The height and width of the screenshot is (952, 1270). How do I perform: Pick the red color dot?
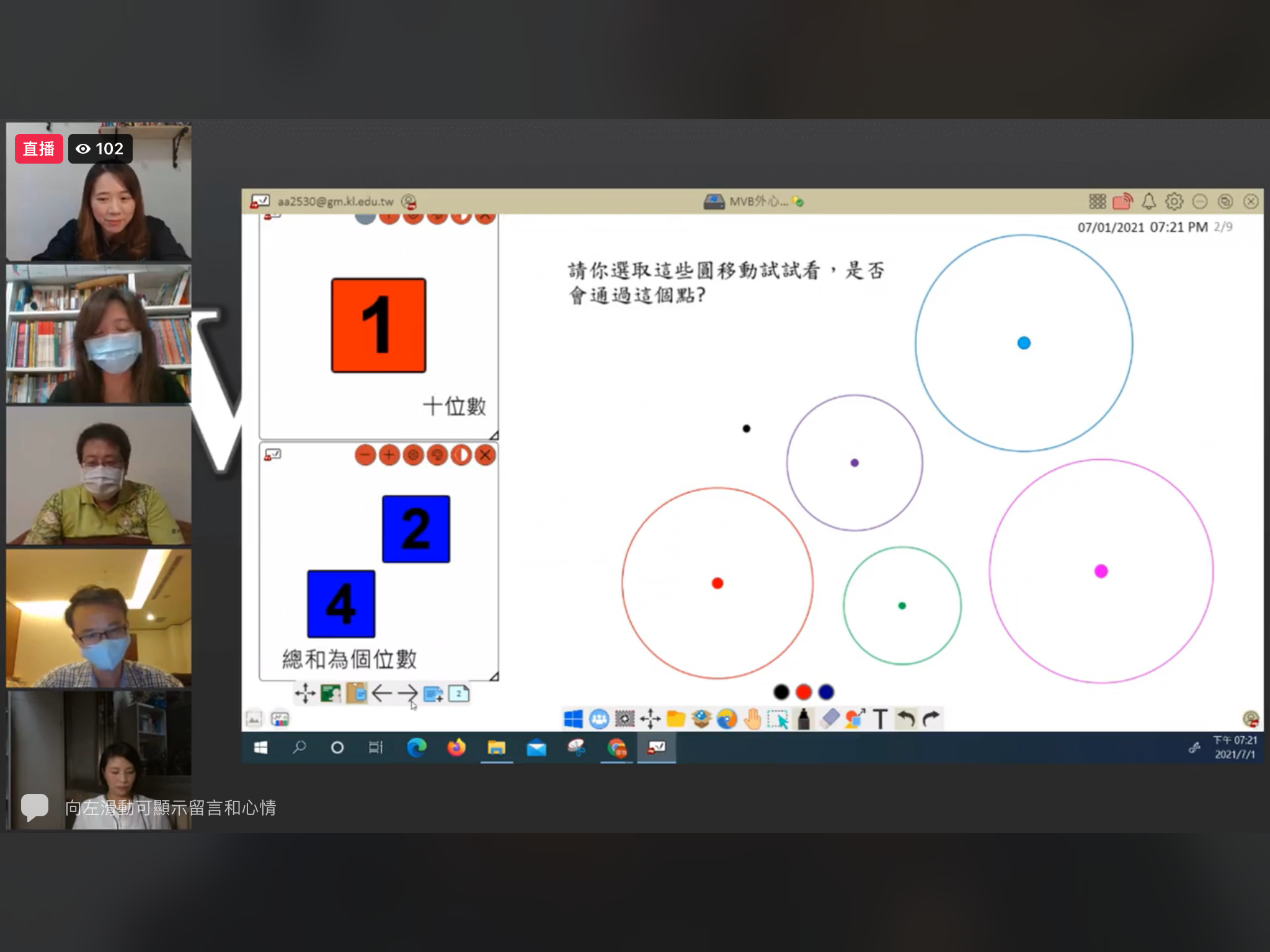click(x=804, y=692)
